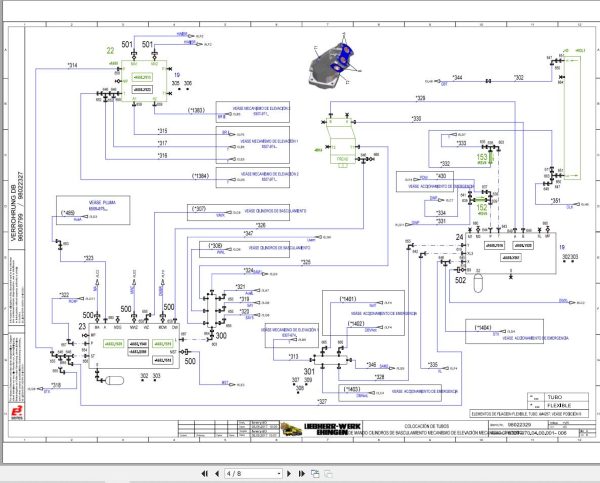600x483 pixels.
Task: Click the red E3 series logo
Action: click(16, 412)
